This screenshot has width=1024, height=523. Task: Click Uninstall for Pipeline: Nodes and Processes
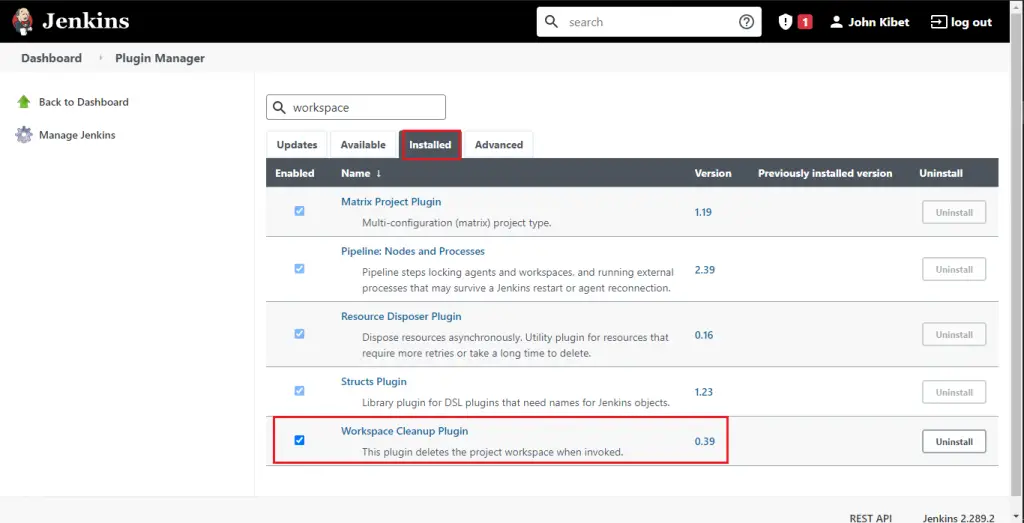pos(954,269)
